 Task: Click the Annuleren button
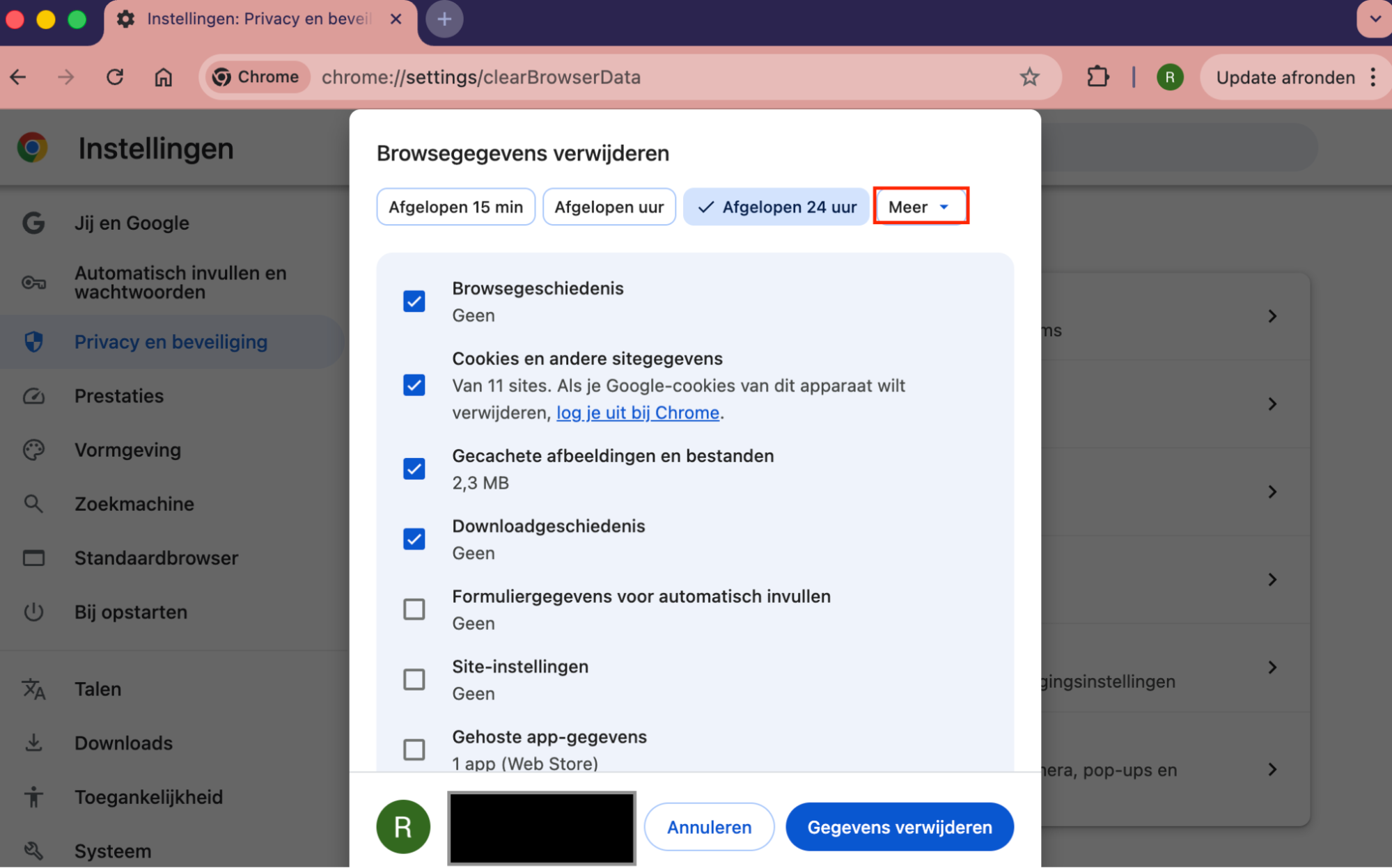coord(709,827)
